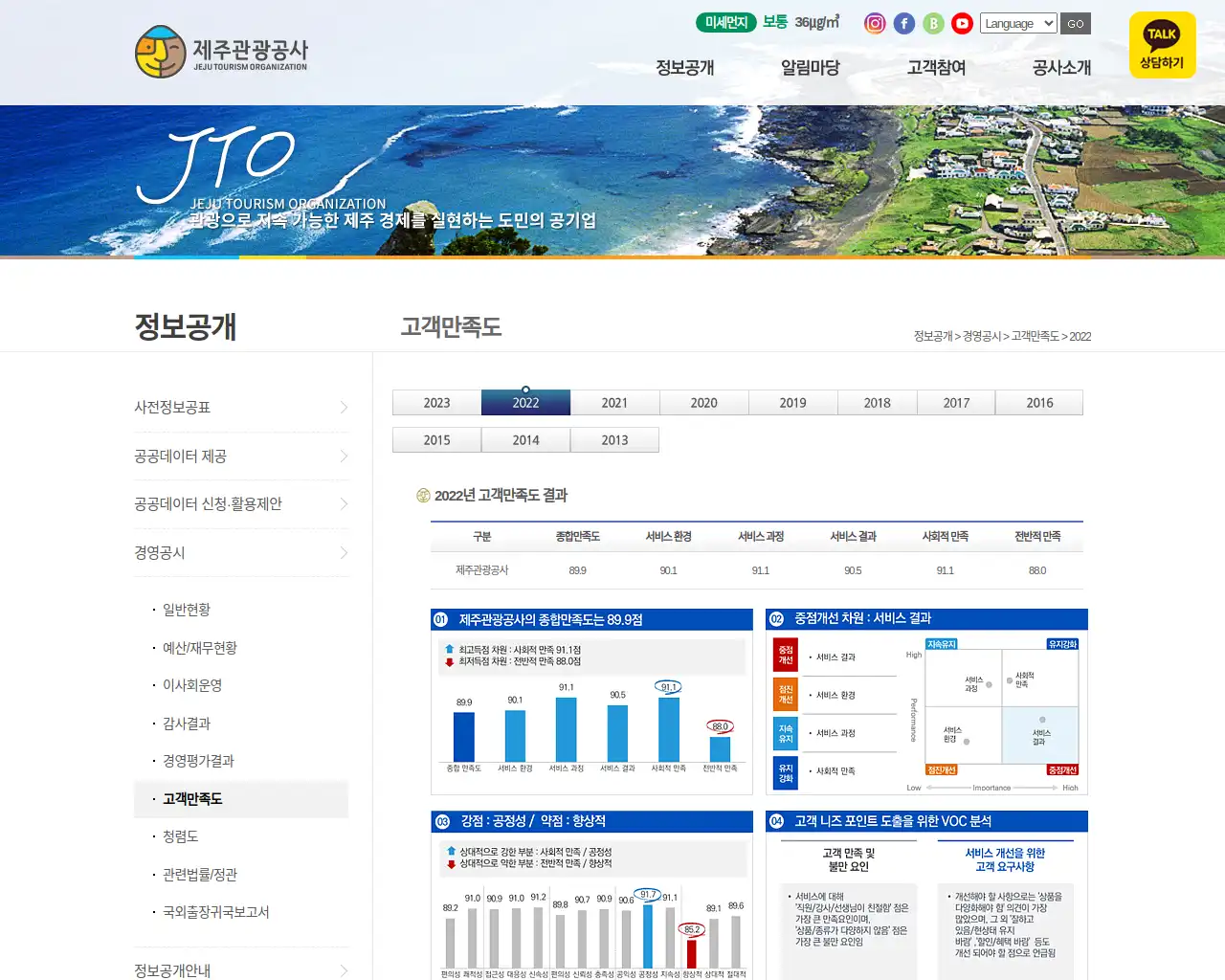Open the YouTube channel icon
This screenshot has height=980, width=1225.
[961, 23]
